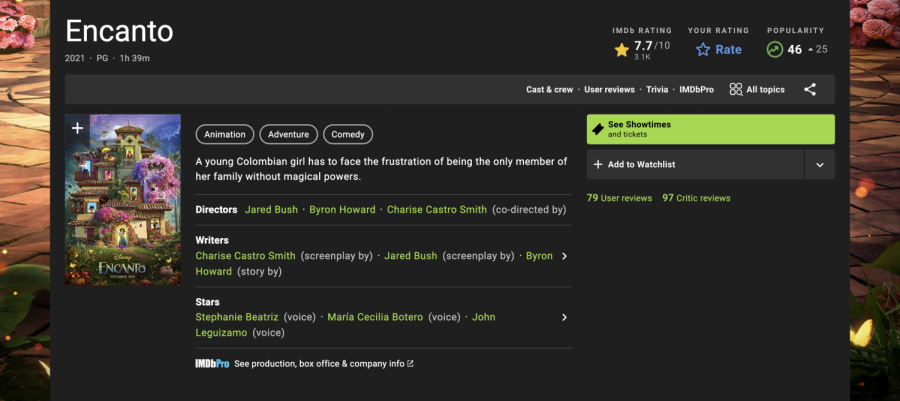Click the popularity score 46

[x=794, y=50]
